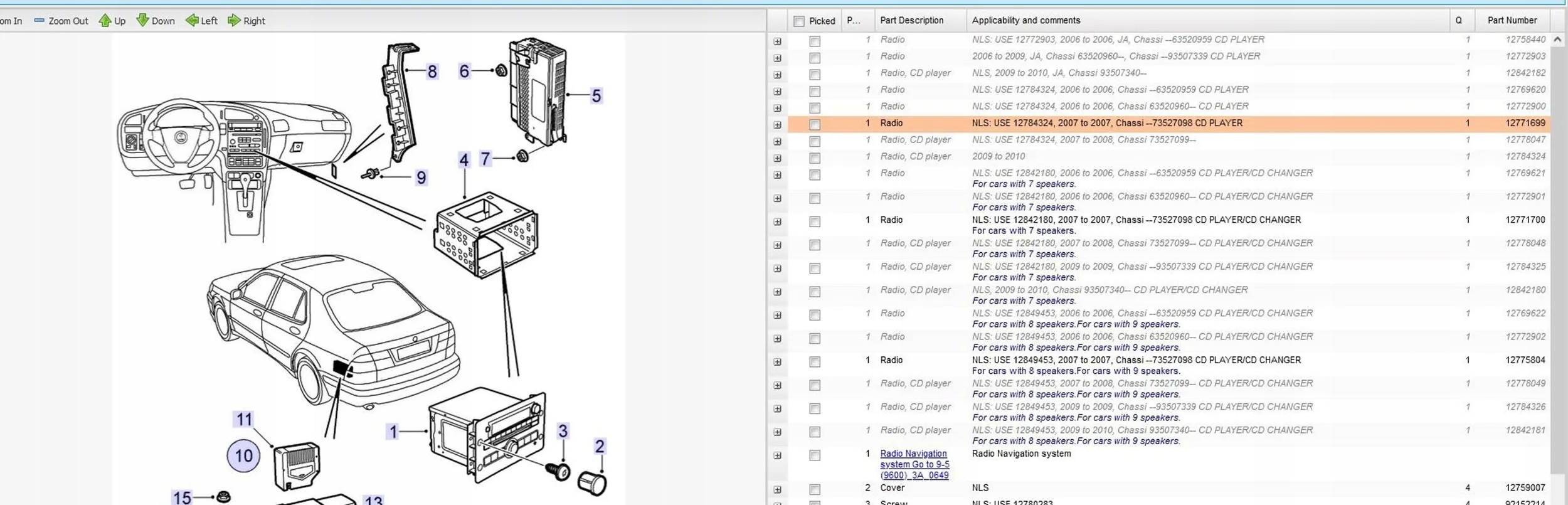
Task: Sort by the Part Description column header
Action: [921, 21]
